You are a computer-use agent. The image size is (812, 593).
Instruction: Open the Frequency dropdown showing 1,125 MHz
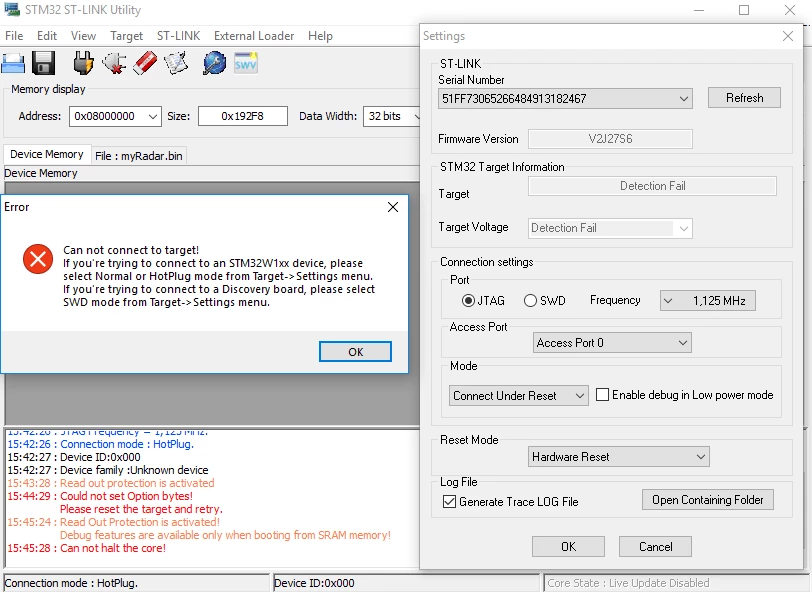(x=707, y=301)
